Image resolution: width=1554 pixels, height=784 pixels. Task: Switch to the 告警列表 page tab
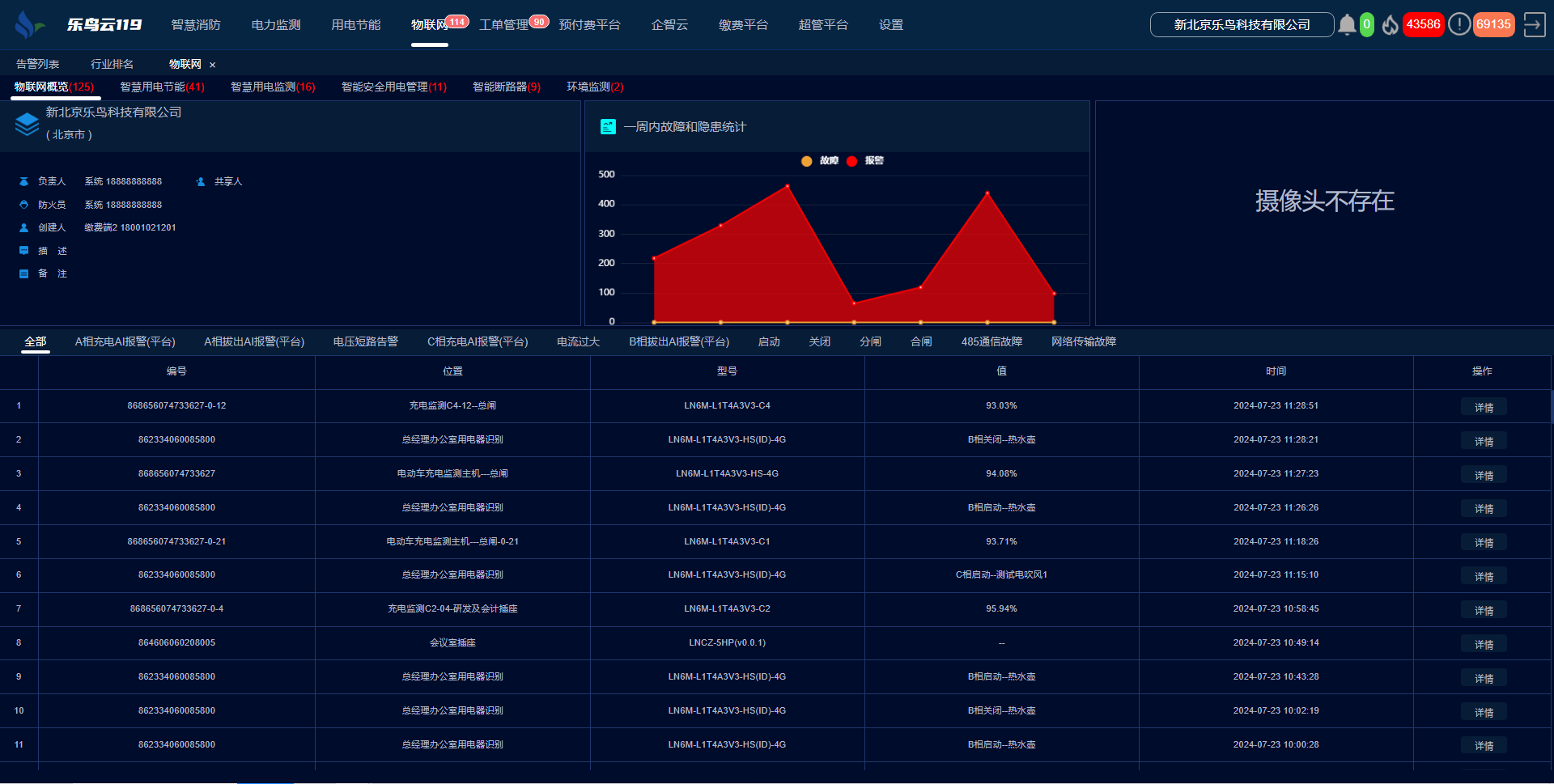point(38,64)
